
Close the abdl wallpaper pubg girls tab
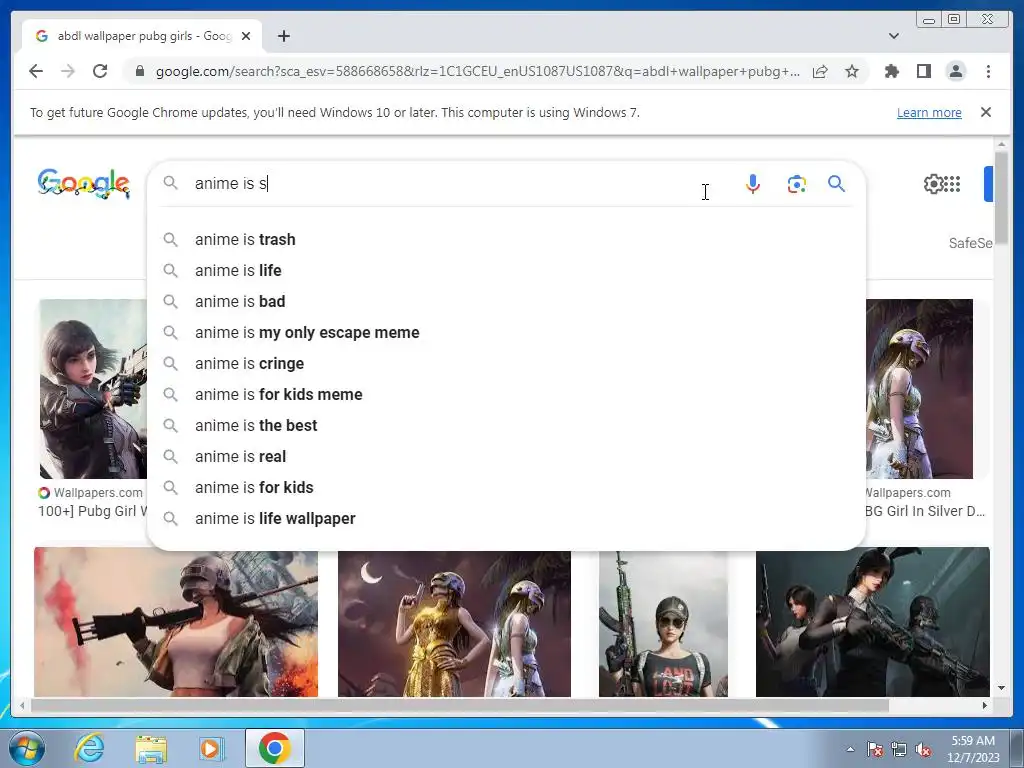246,36
